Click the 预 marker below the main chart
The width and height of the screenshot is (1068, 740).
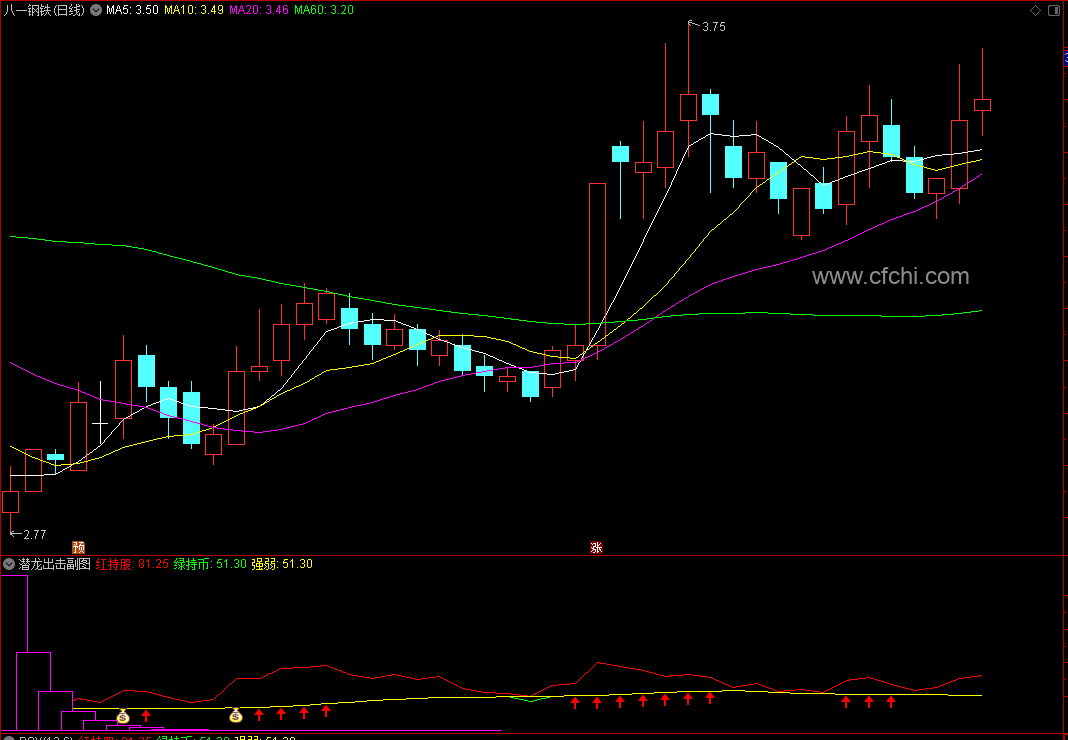79,548
